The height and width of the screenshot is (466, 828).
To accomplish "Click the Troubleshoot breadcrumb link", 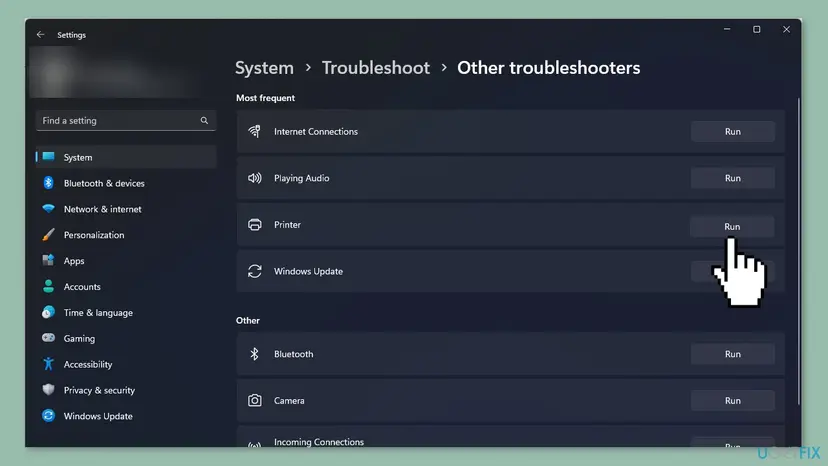I will pyautogui.click(x=375, y=68).
